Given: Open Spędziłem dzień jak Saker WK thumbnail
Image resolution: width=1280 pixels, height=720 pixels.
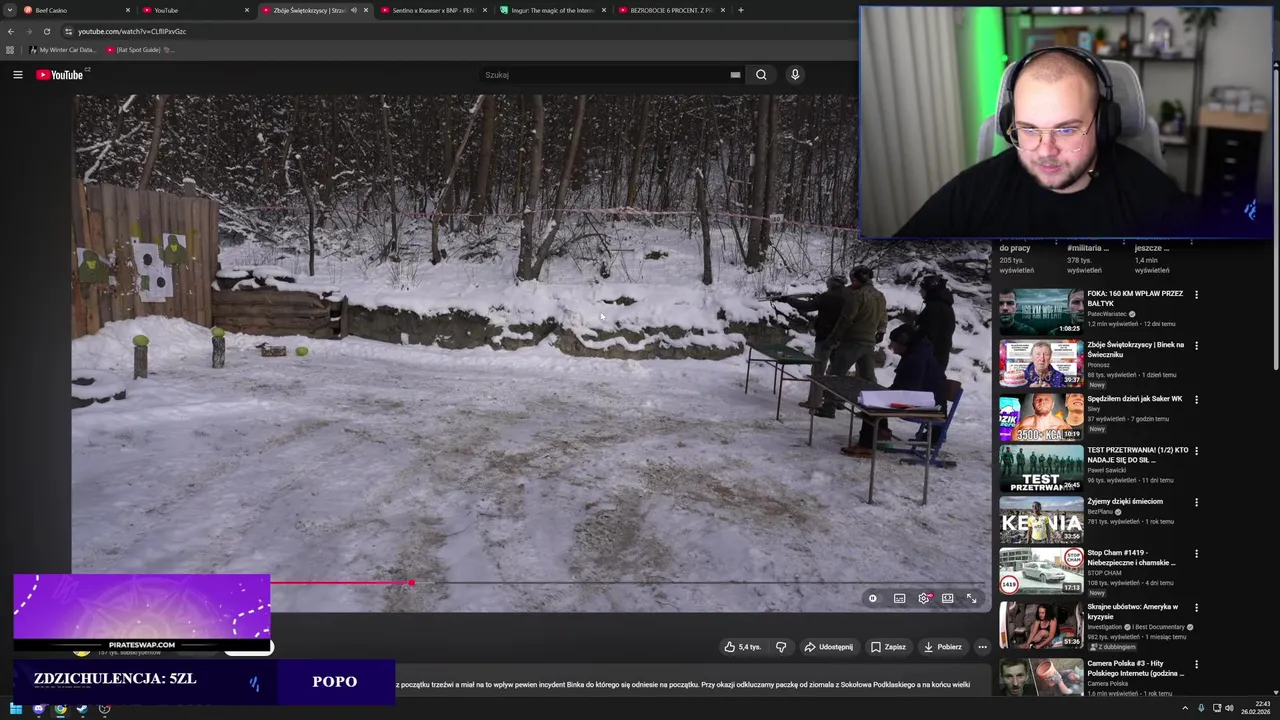Looking at the screenshot, I should [x=1041, y=417].
